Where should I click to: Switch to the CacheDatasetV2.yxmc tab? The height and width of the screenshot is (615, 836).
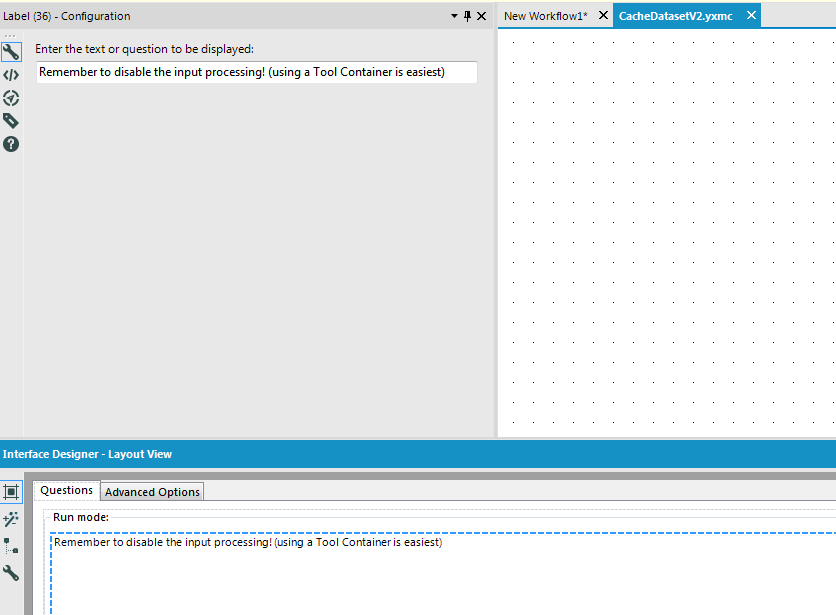676,16
